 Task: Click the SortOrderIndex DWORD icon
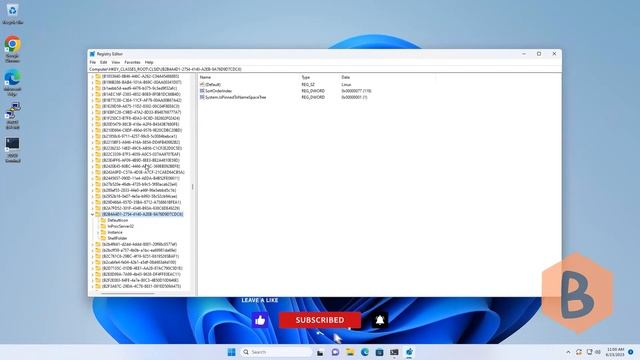[202, 91]
